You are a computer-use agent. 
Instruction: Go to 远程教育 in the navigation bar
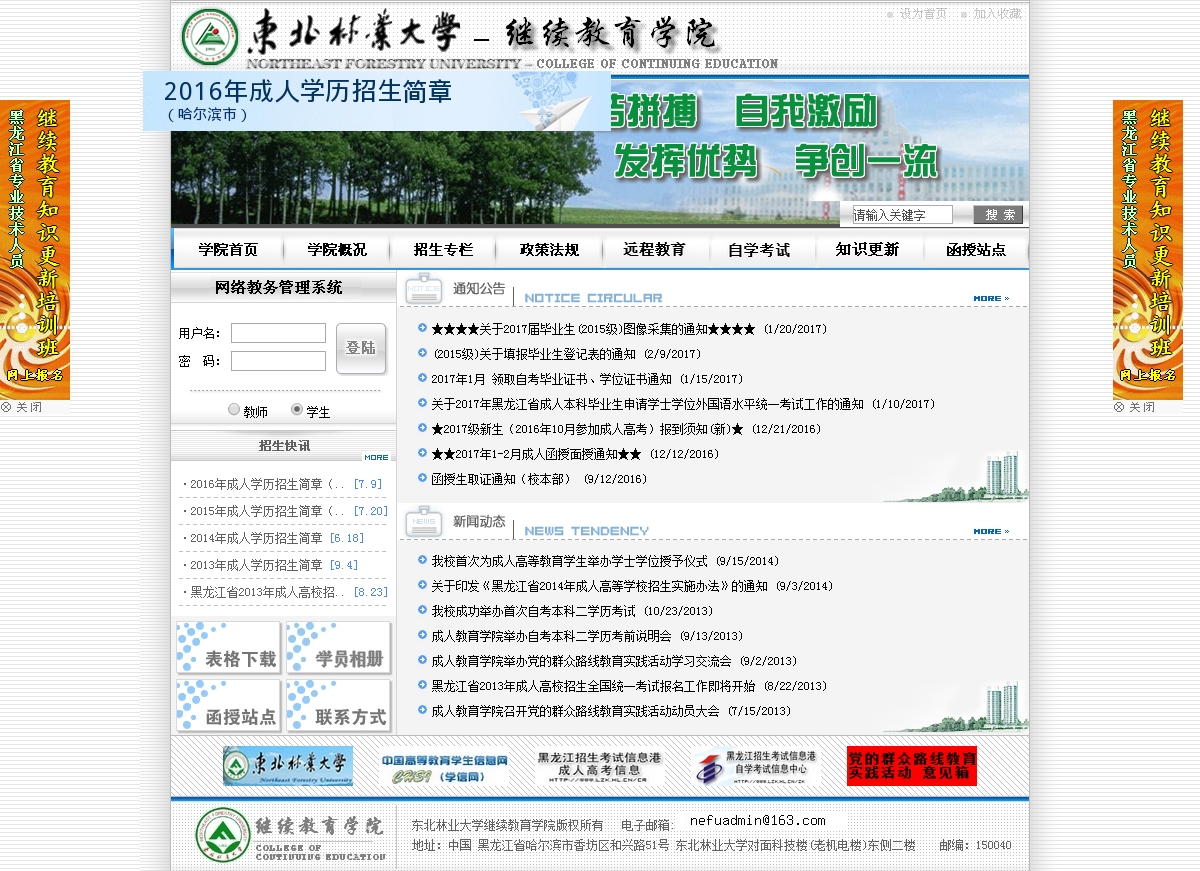[x=654, y=250]
